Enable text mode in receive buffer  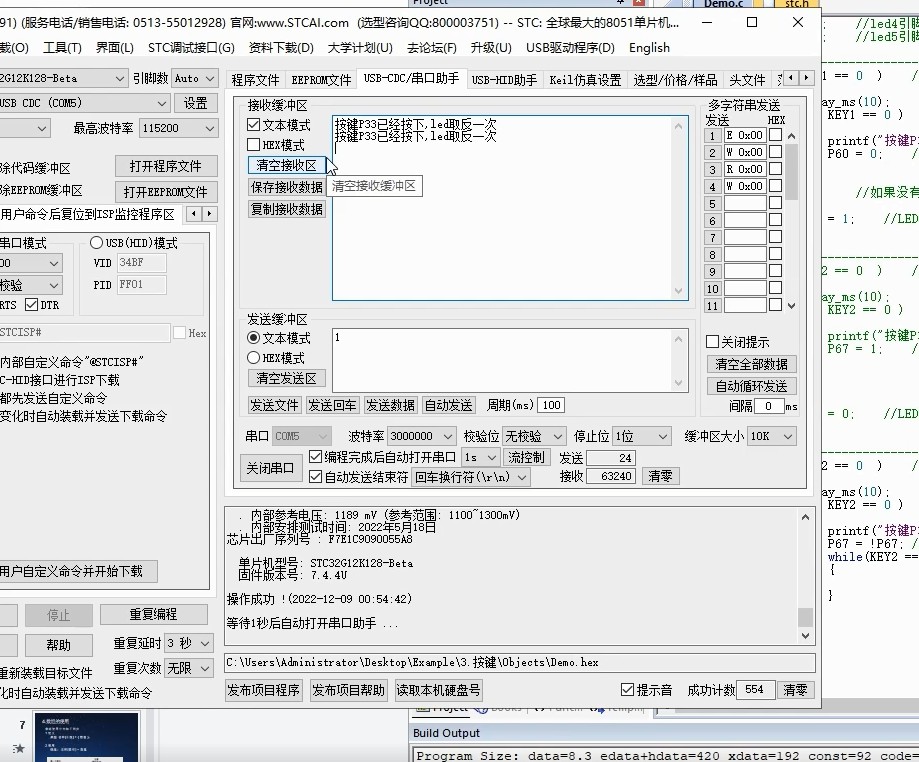click(253, 125)
